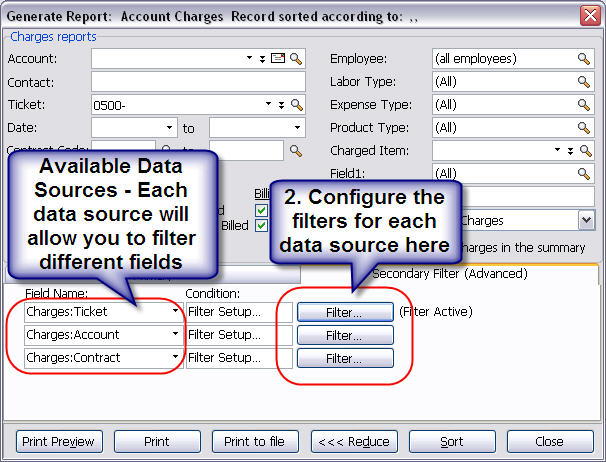Image resolution: width=606 pixels, height=462 pixels.
Task: Switch to Secondary Filter (Advanced) tab
Action: [449, 273]
